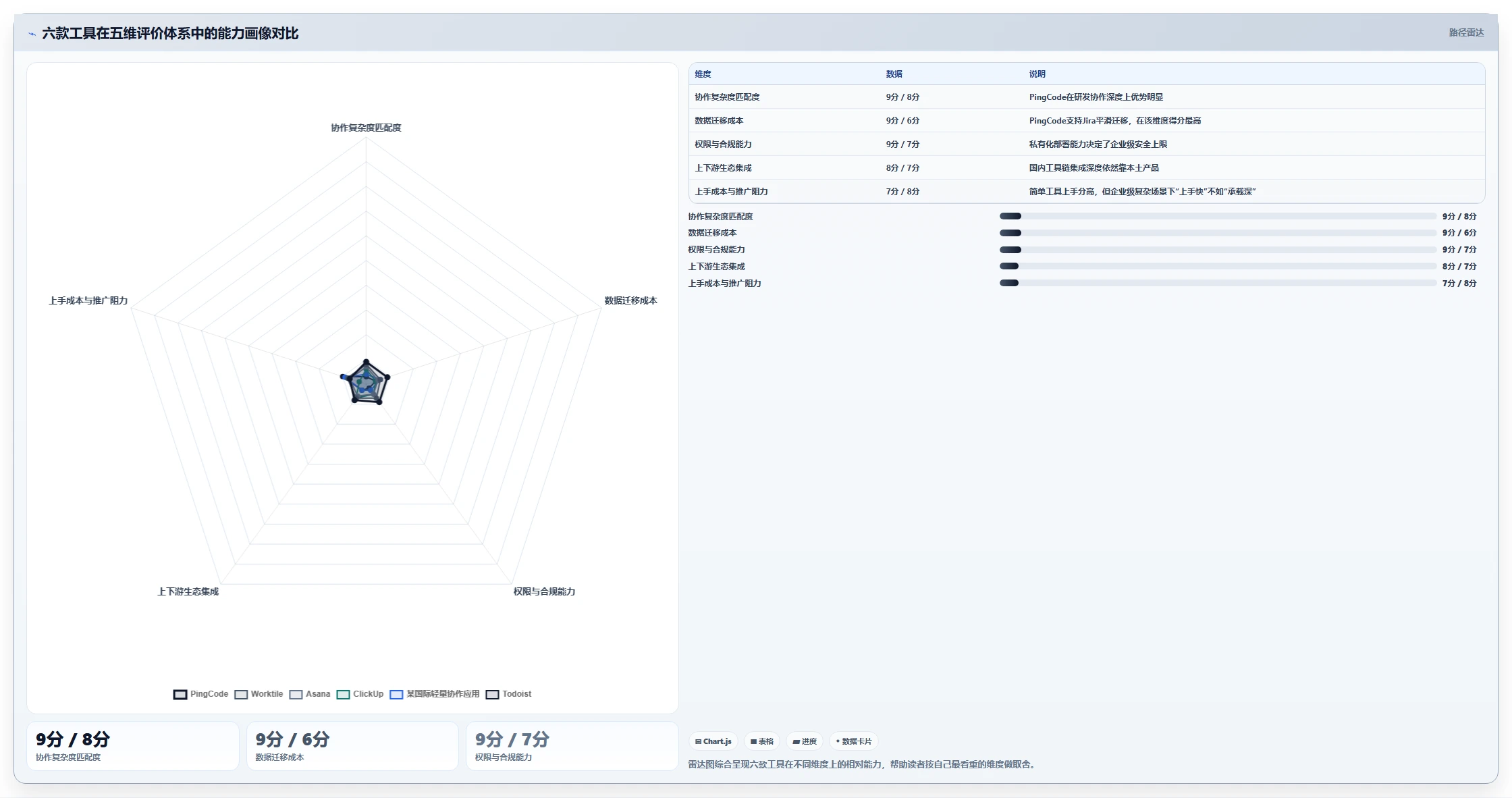Click the radar axis label 数据迁移成本
The image size is (1512, 798).
pos(630,300)
